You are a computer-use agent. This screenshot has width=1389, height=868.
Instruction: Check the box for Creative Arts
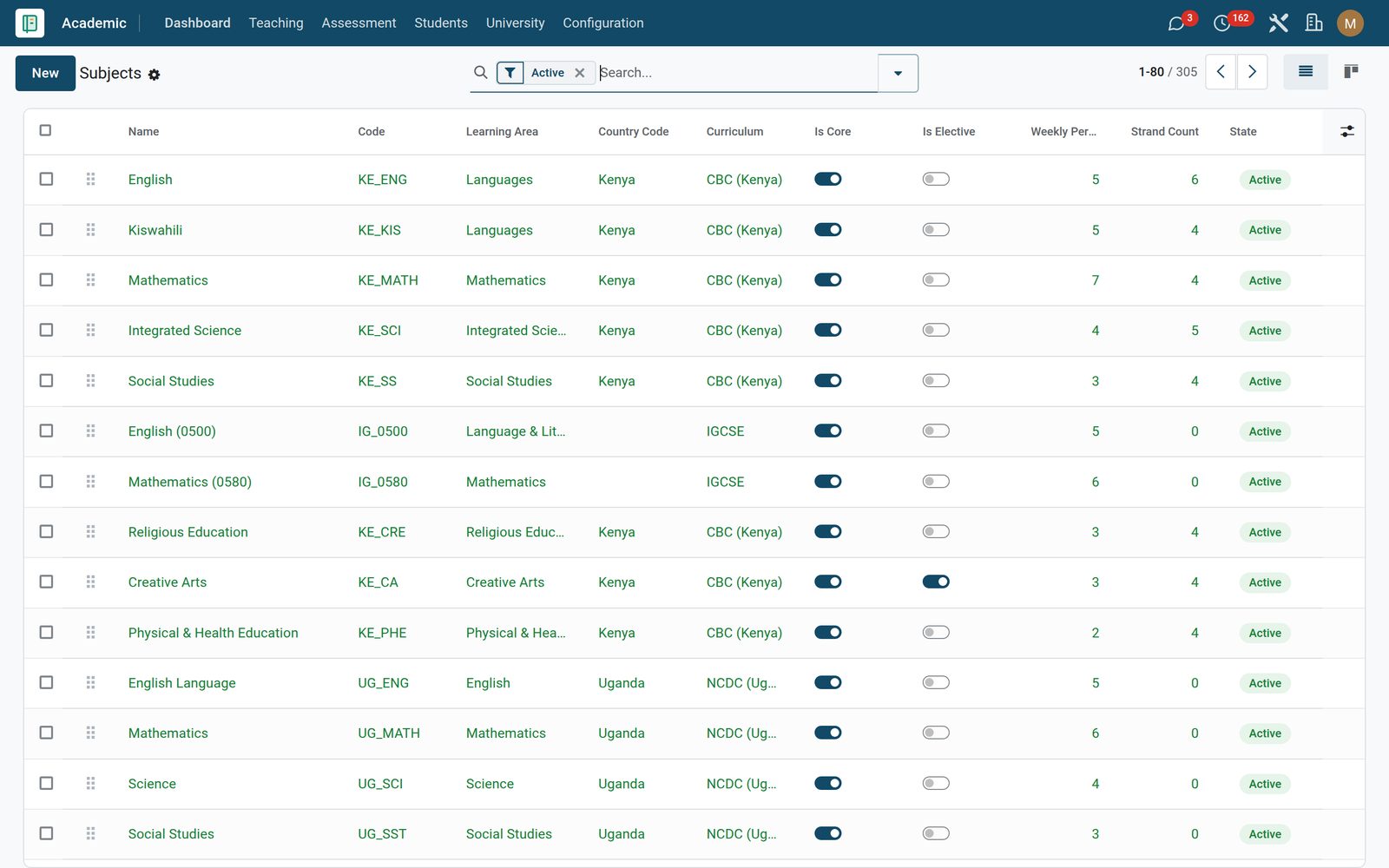pyautogui.click(x=46, y=582)
